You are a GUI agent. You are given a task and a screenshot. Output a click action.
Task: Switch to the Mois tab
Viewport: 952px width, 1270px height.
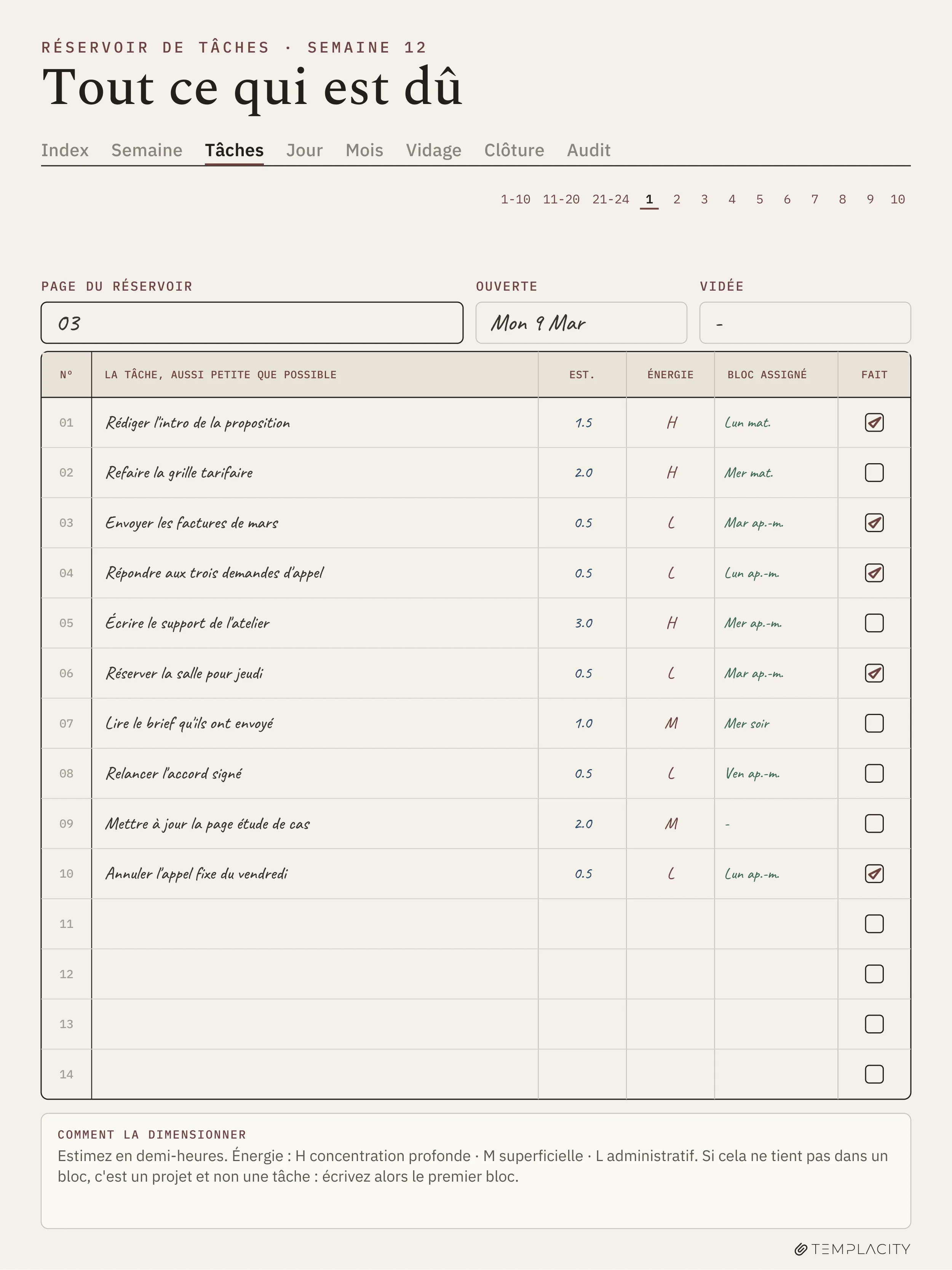[x=364, y=150]
